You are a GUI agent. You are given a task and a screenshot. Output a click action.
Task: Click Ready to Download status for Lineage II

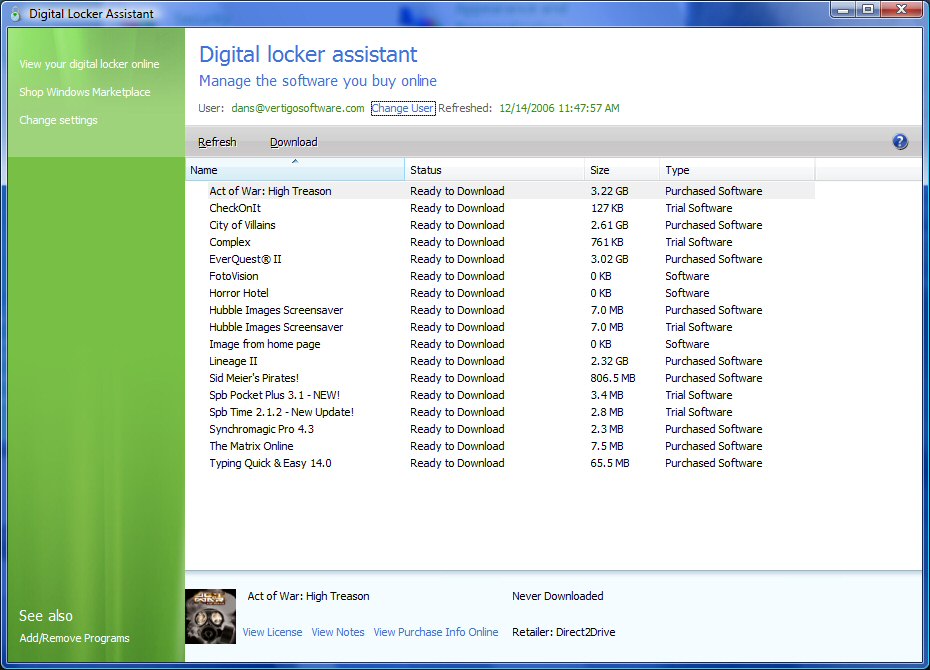point(457,361)
